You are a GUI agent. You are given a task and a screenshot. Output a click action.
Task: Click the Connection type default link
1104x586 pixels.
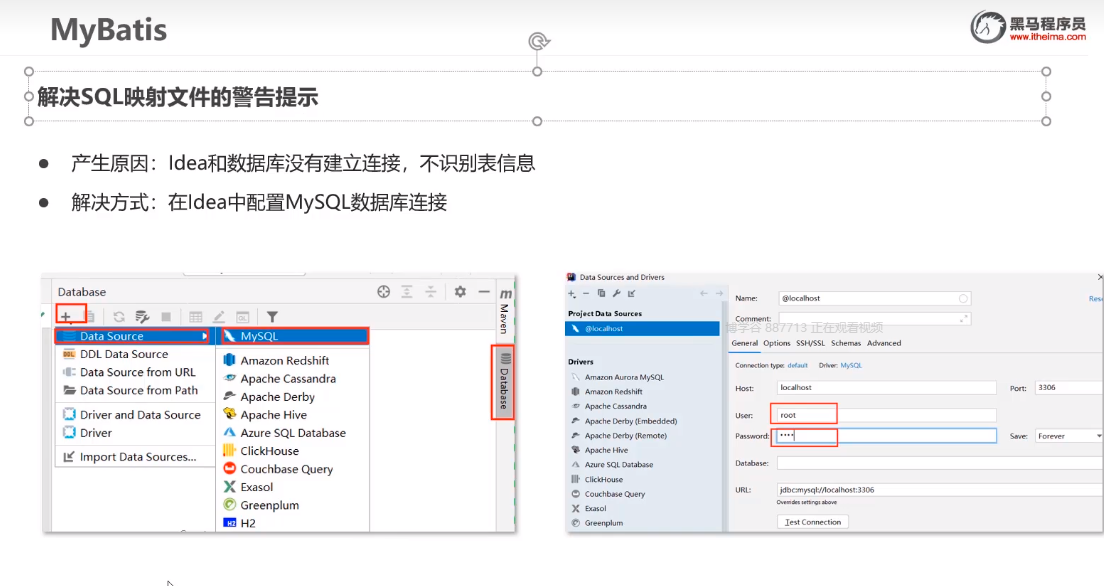coord(797,366)
